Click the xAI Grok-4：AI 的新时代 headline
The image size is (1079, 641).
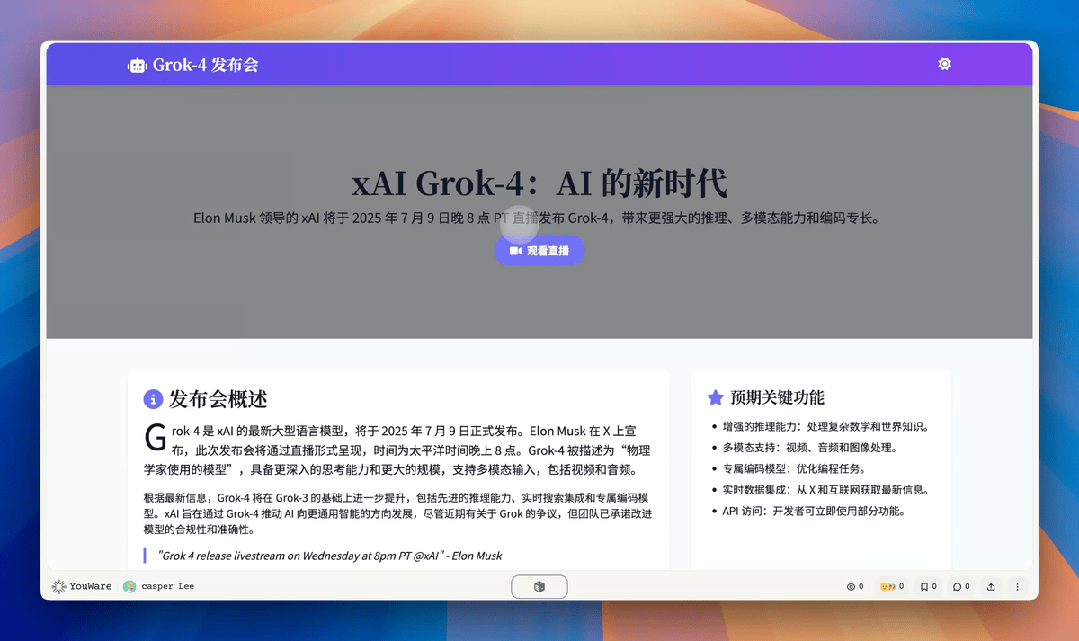(540, 183)
